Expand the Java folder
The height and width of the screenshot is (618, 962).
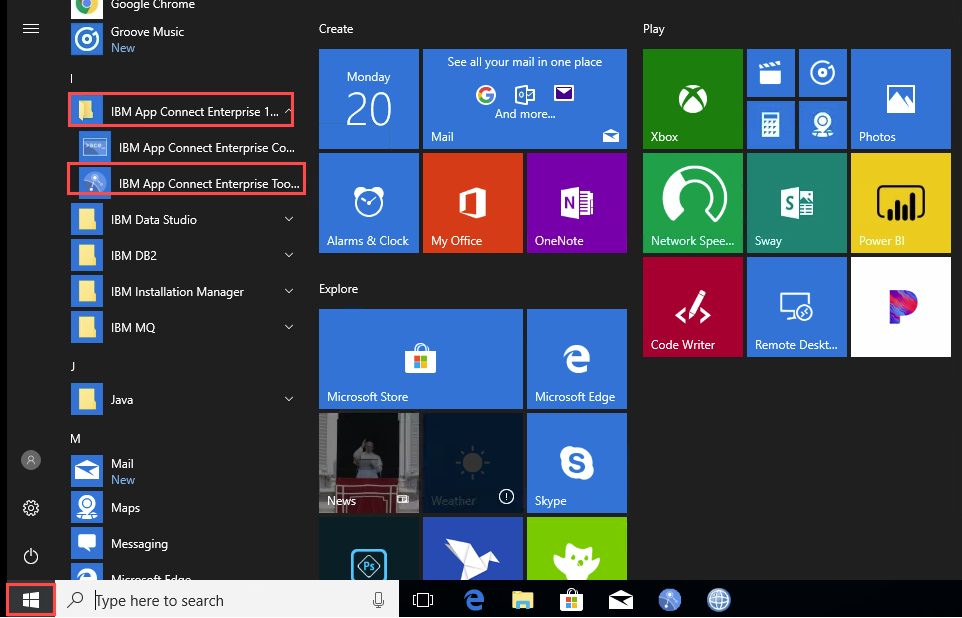click(x=184, y=400)
